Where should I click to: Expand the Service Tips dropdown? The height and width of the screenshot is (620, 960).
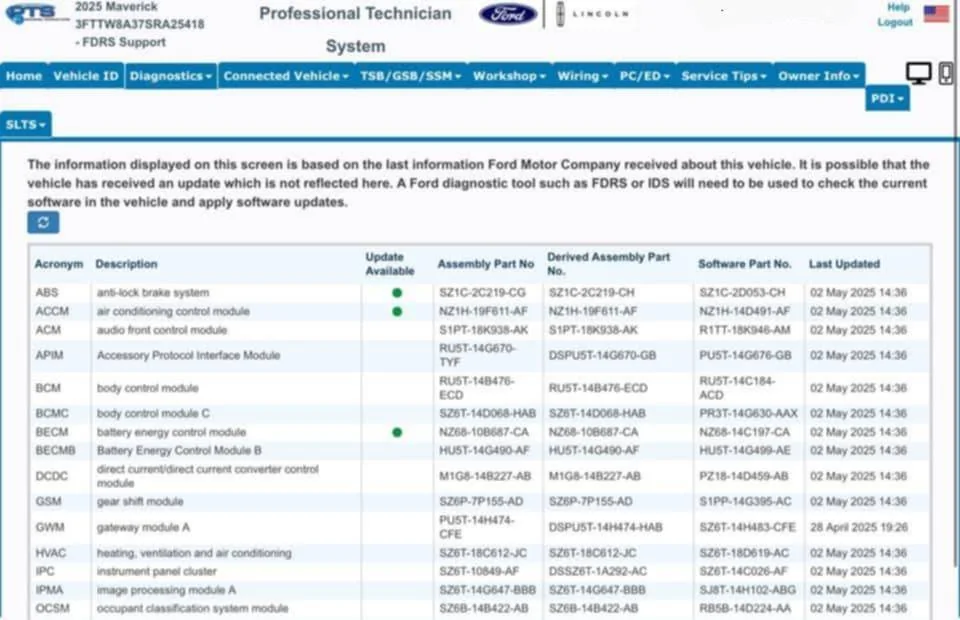[724, 76]
